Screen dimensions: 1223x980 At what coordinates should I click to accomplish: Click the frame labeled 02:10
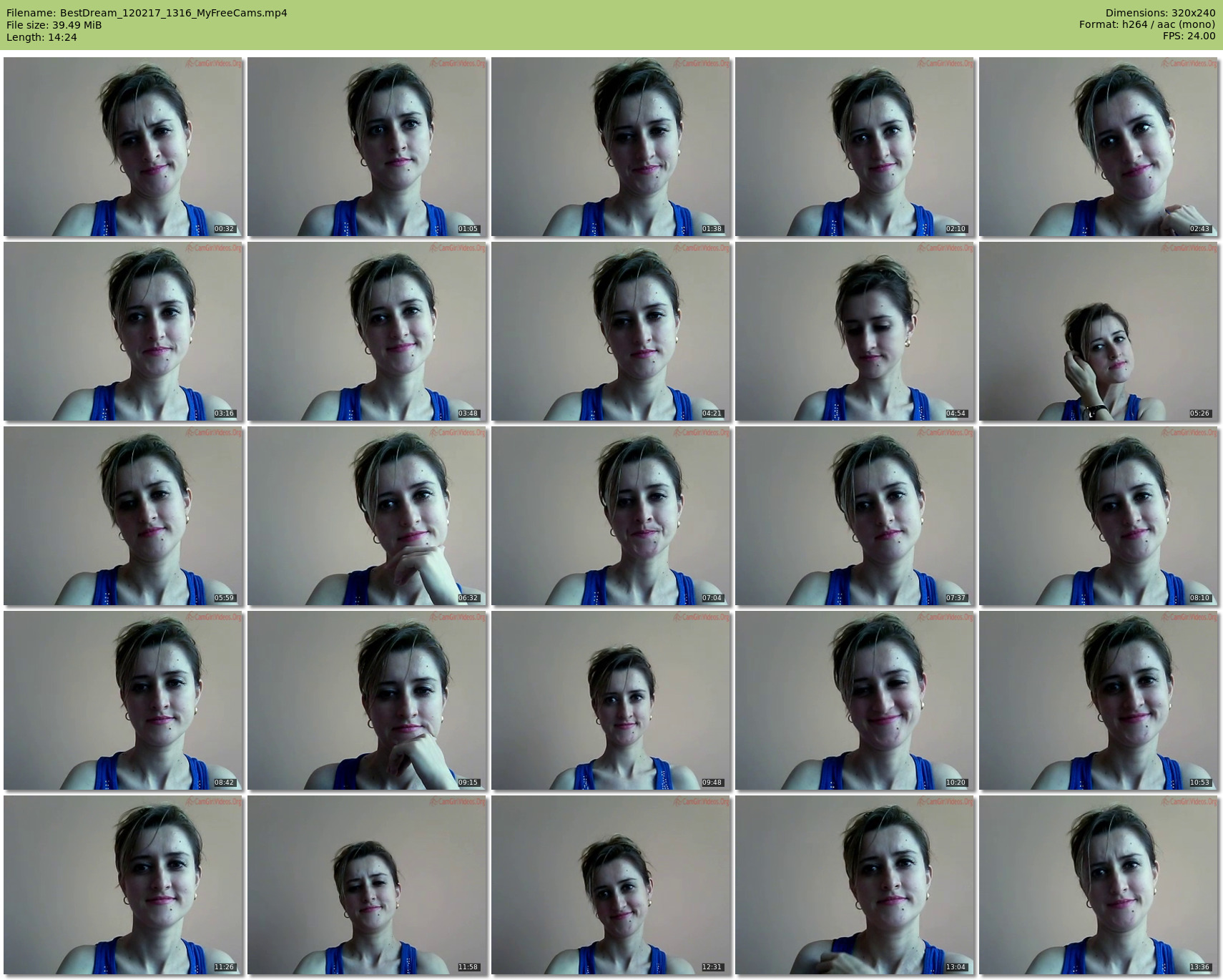[x=855, y=147]
